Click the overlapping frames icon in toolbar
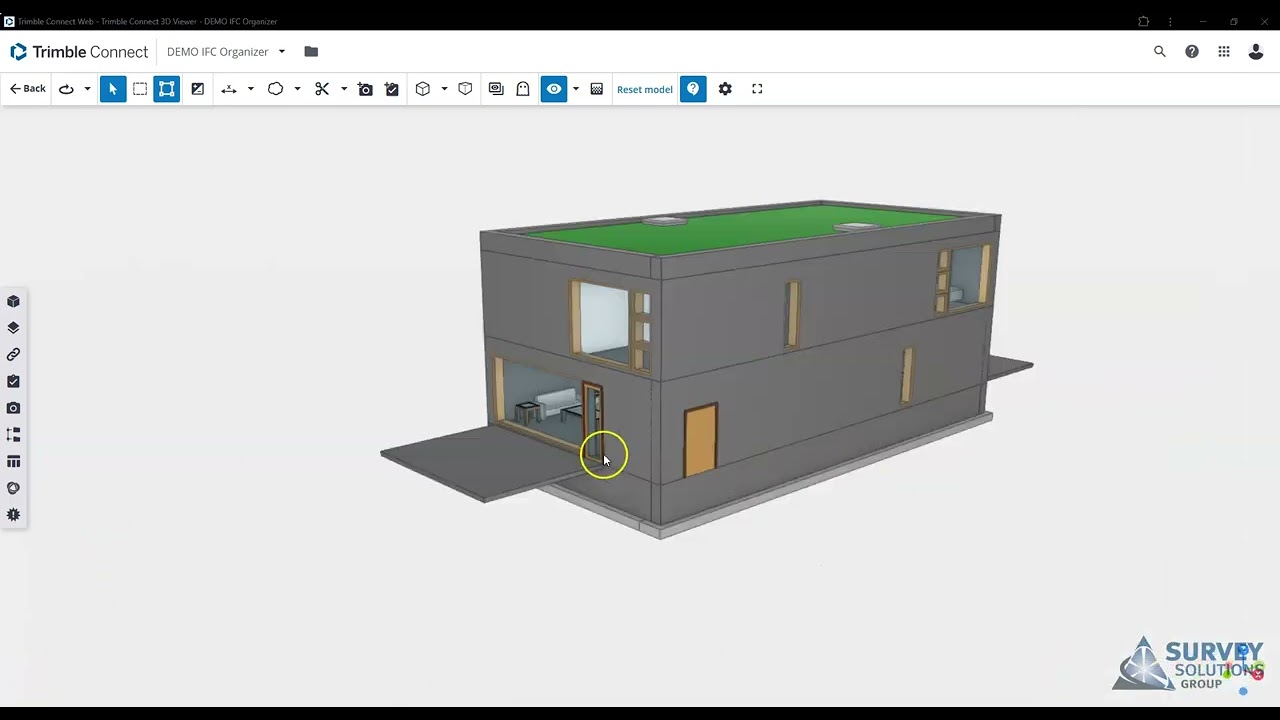The width and height of the screenshot is (1280, 720). coord(496,89)
